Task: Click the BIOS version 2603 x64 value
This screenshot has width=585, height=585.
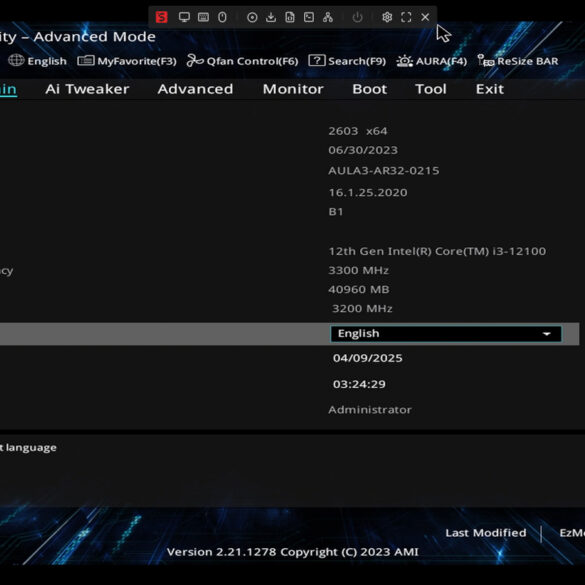Action: click(x=357, y=131)
